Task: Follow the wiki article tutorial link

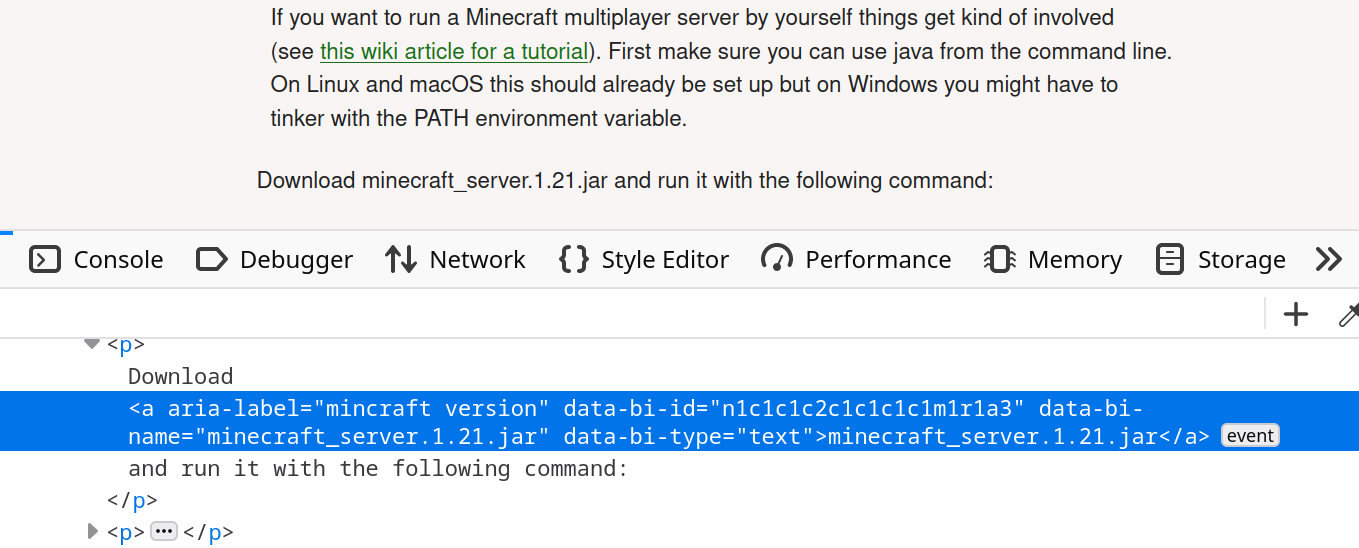Action: (453, 51)
